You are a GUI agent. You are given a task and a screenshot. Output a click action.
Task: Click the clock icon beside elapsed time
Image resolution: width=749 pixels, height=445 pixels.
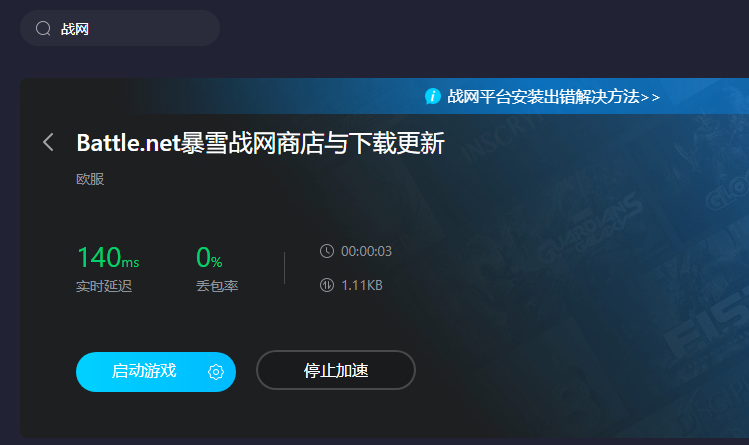click(327, 251)
